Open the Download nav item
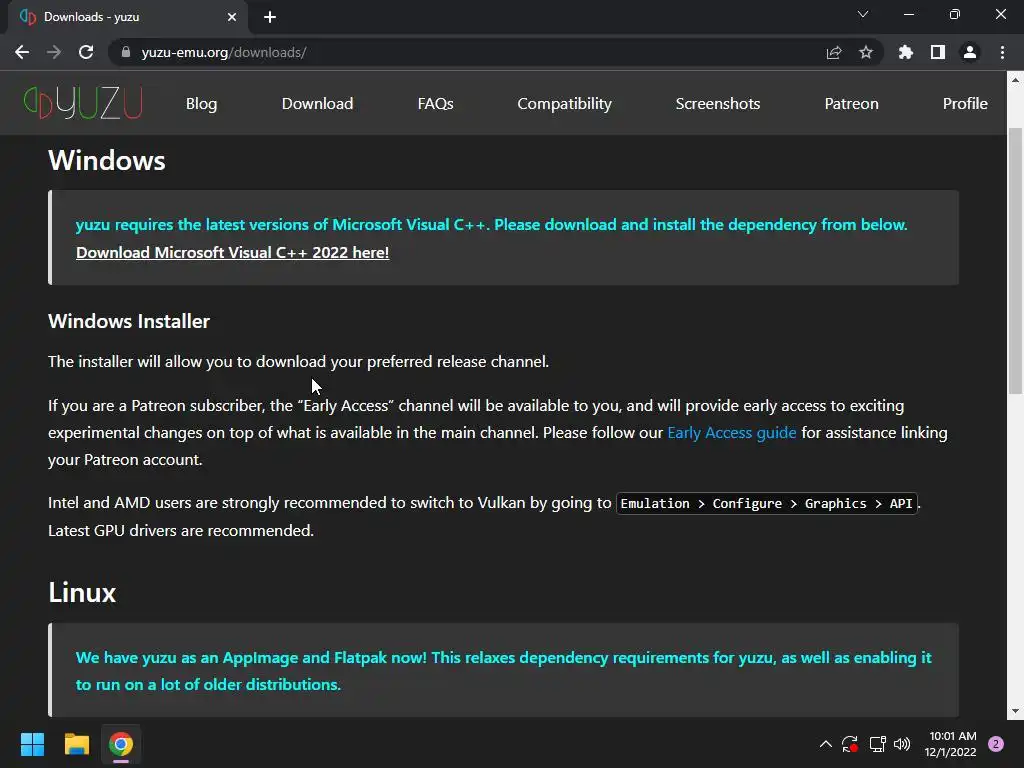The height and width of the screenshot is (768, 1024). (x=317, y=104)
